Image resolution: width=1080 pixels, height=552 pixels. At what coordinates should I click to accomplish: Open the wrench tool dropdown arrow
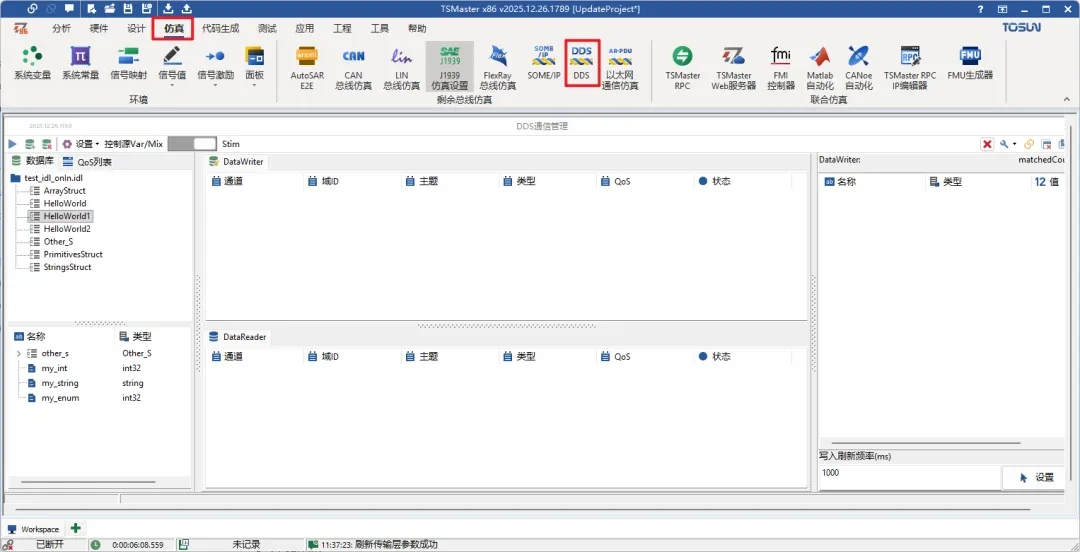(1014, 144)
